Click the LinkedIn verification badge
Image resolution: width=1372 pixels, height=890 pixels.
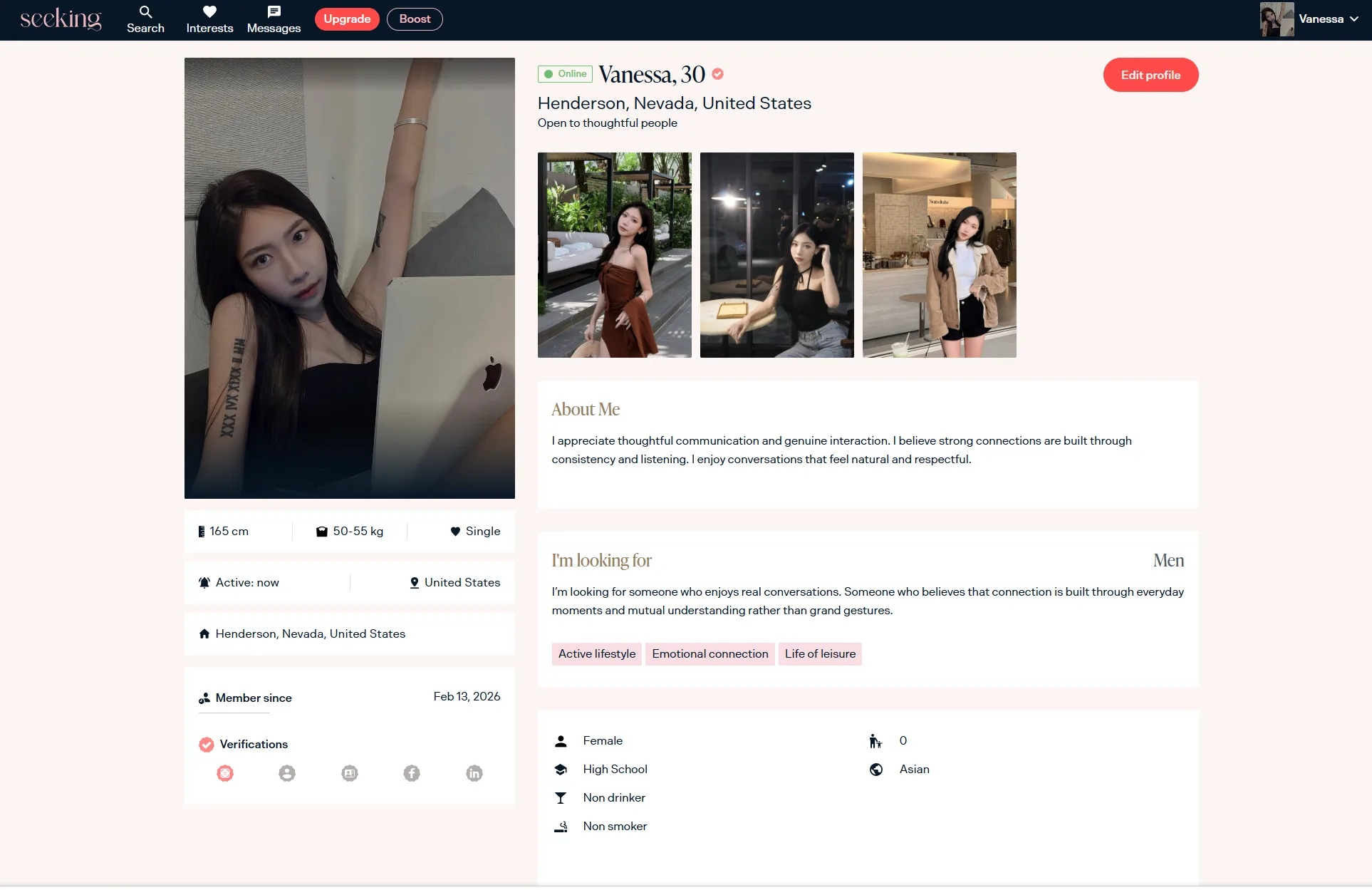click(474, 773)
